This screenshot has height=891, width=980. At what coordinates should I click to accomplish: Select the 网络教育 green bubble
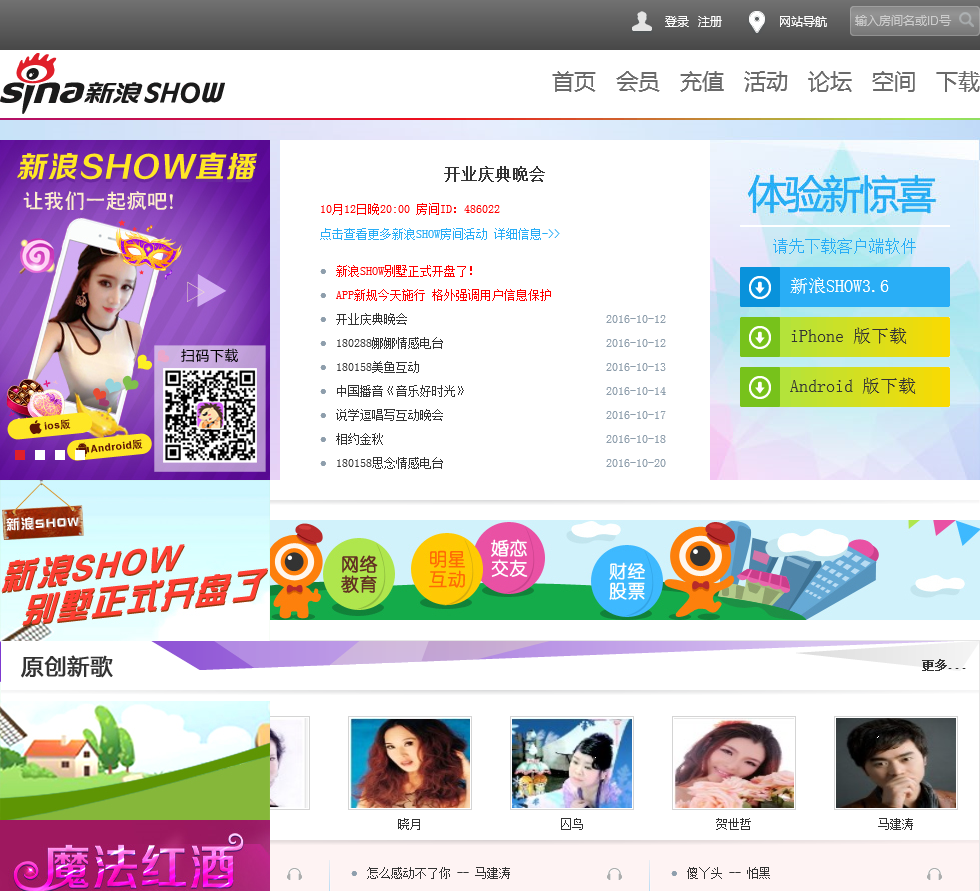pyautogui.click(x=359, y=574)
